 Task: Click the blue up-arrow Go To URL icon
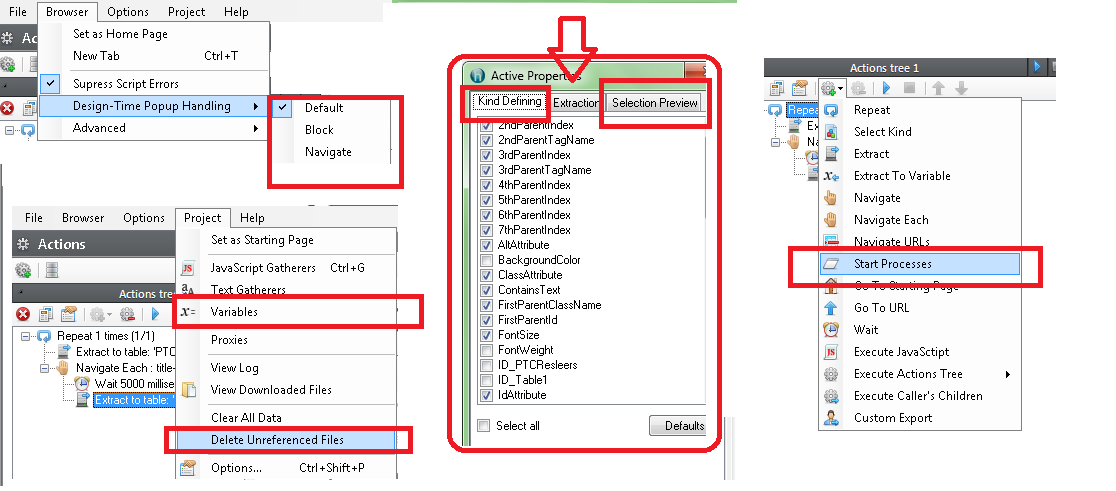831,307
